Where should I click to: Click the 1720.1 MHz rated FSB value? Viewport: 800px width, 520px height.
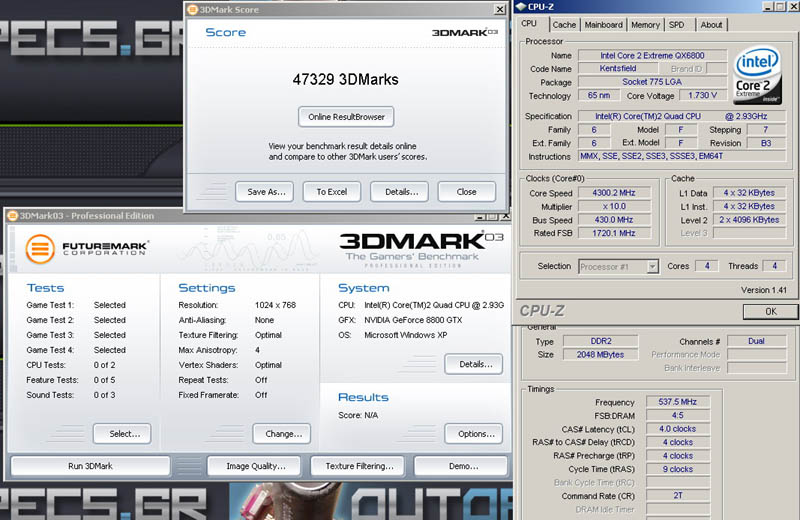[614, 233]
